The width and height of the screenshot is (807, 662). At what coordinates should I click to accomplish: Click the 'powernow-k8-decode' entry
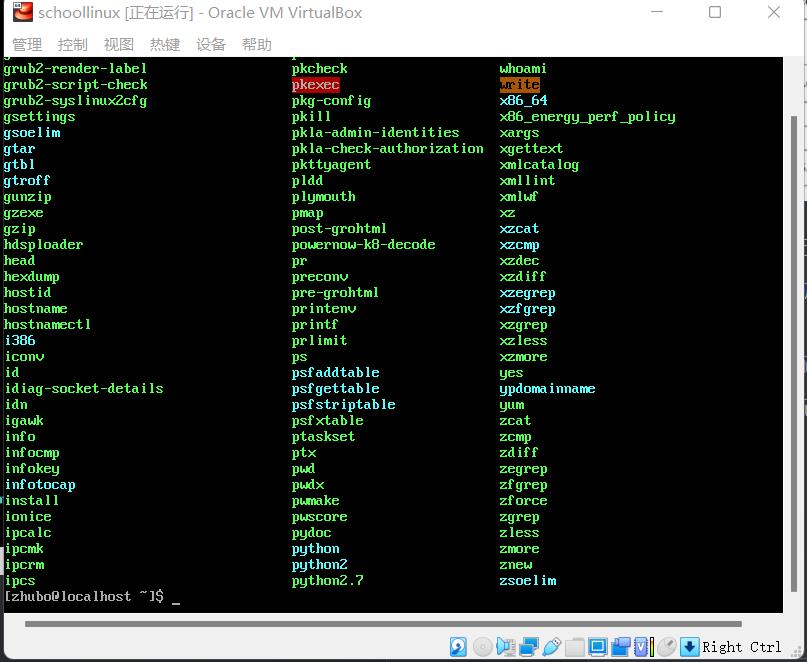pos(363,245)
